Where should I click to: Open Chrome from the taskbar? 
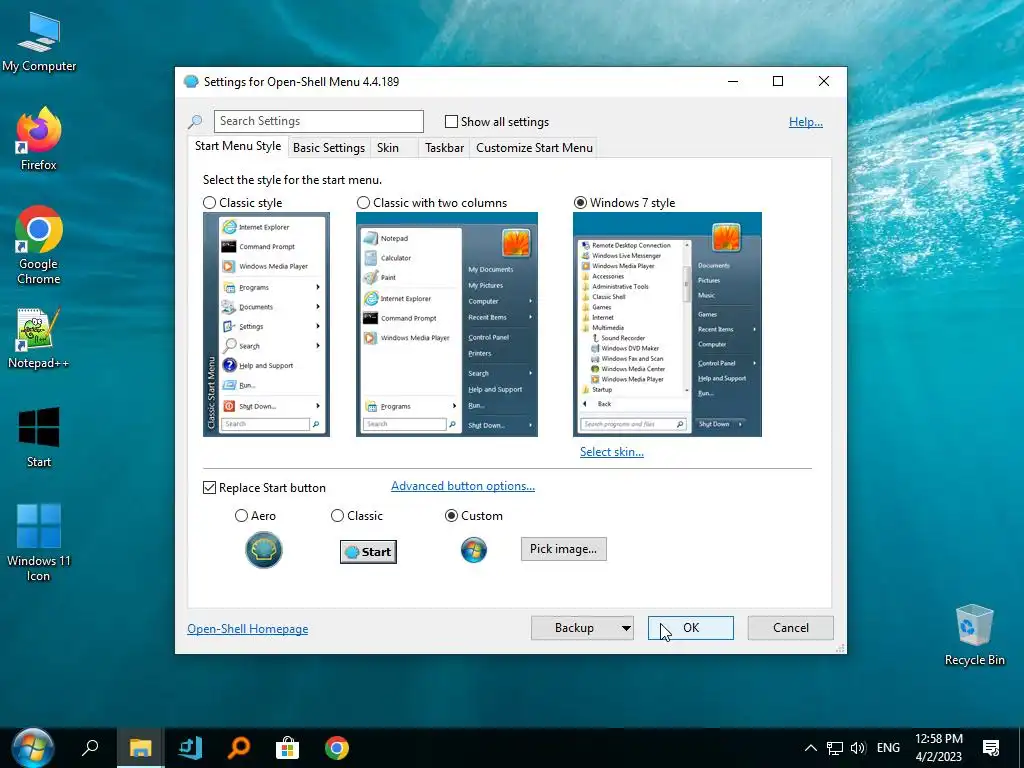coord(337,748)
